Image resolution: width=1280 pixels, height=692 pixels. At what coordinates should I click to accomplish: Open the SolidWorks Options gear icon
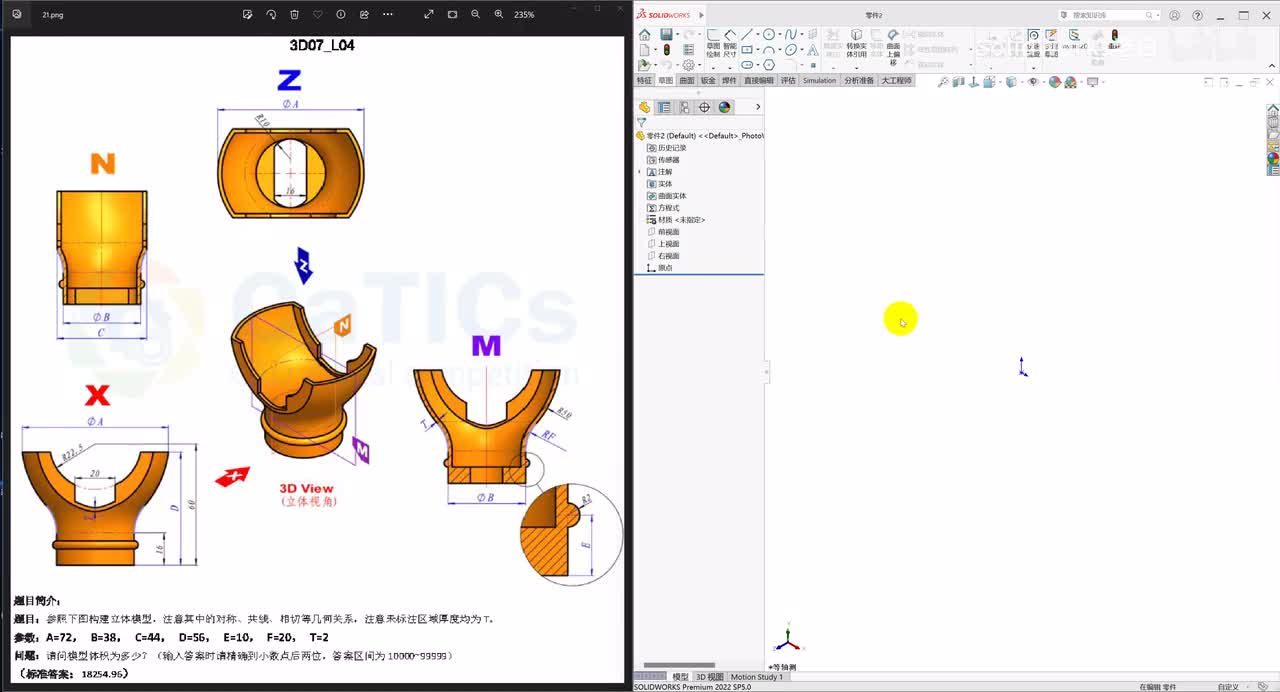tap(688, 65)
